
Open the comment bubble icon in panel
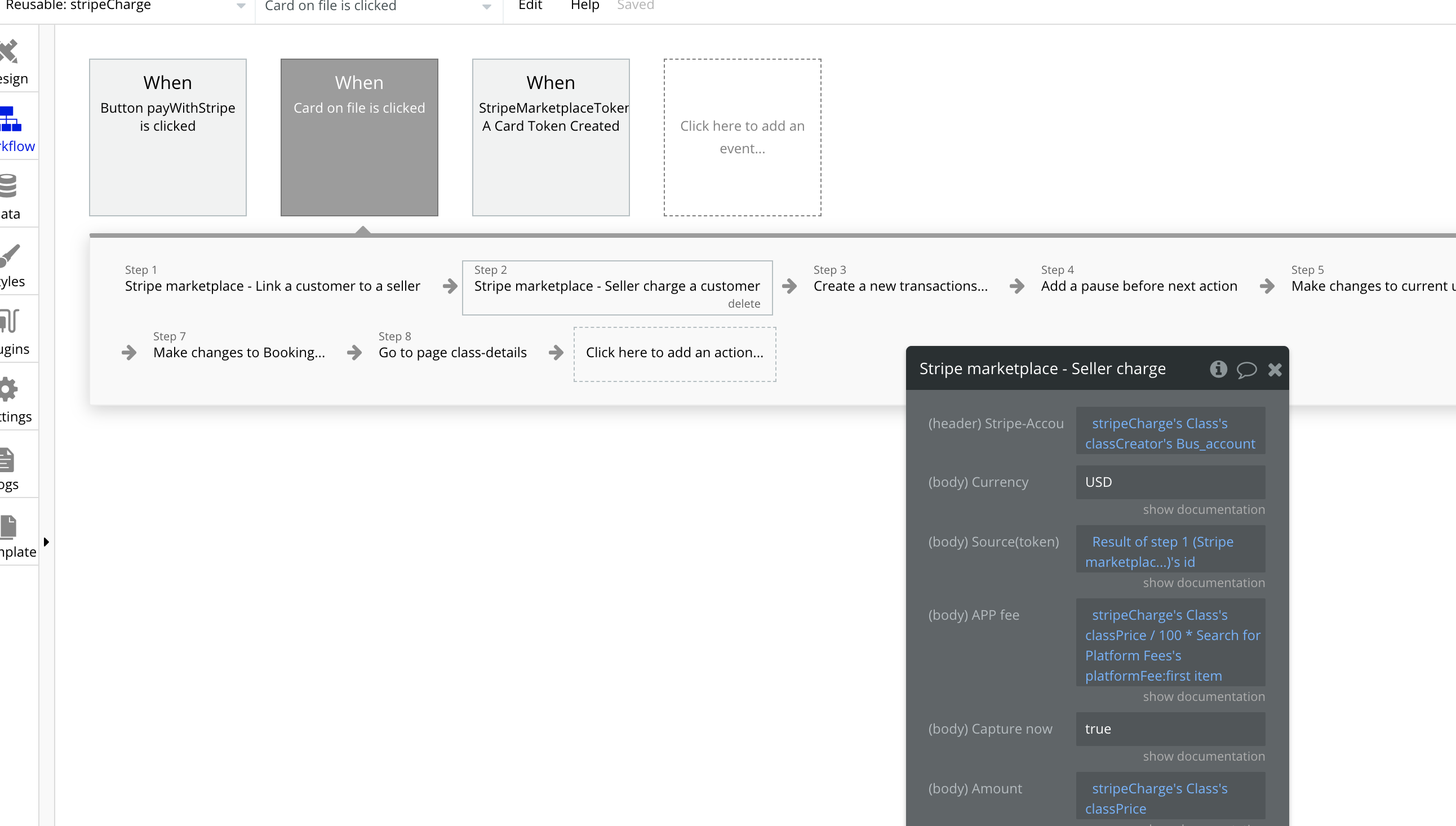pyautogui.click(x=1247, y=370)
